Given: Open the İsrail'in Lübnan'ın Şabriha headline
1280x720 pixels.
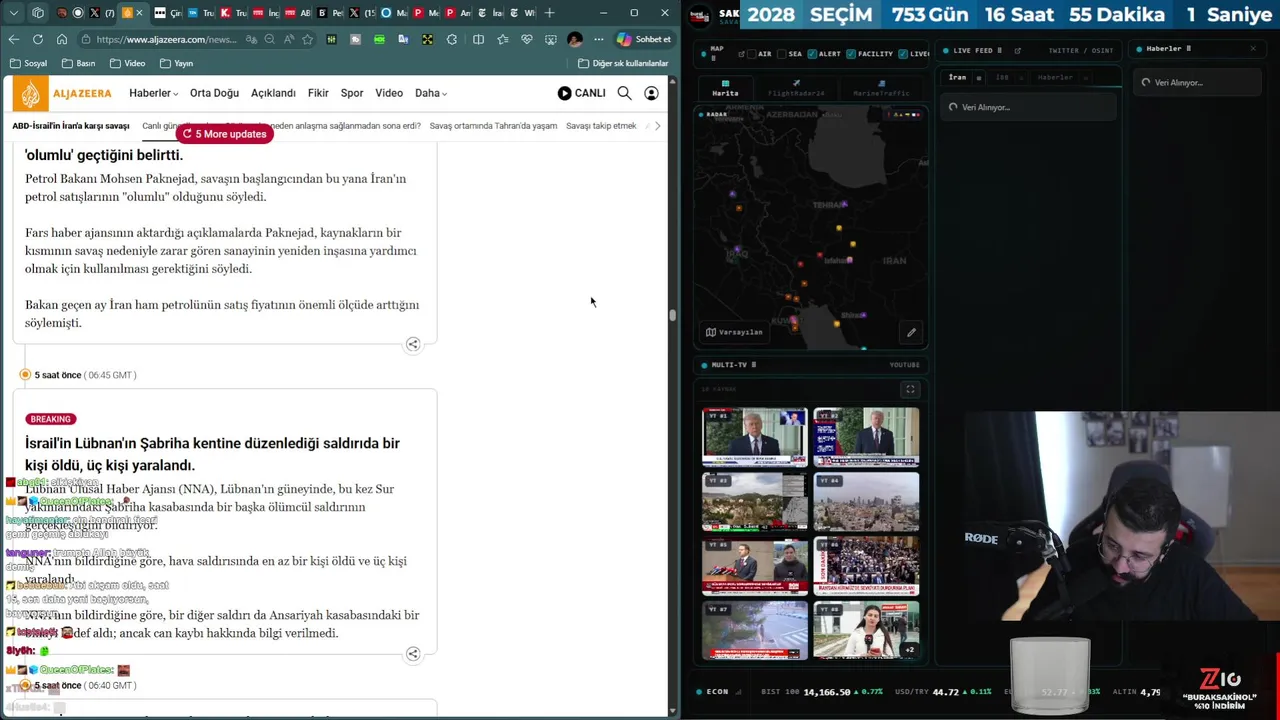Looking at the screenshot, I should 212,454.
